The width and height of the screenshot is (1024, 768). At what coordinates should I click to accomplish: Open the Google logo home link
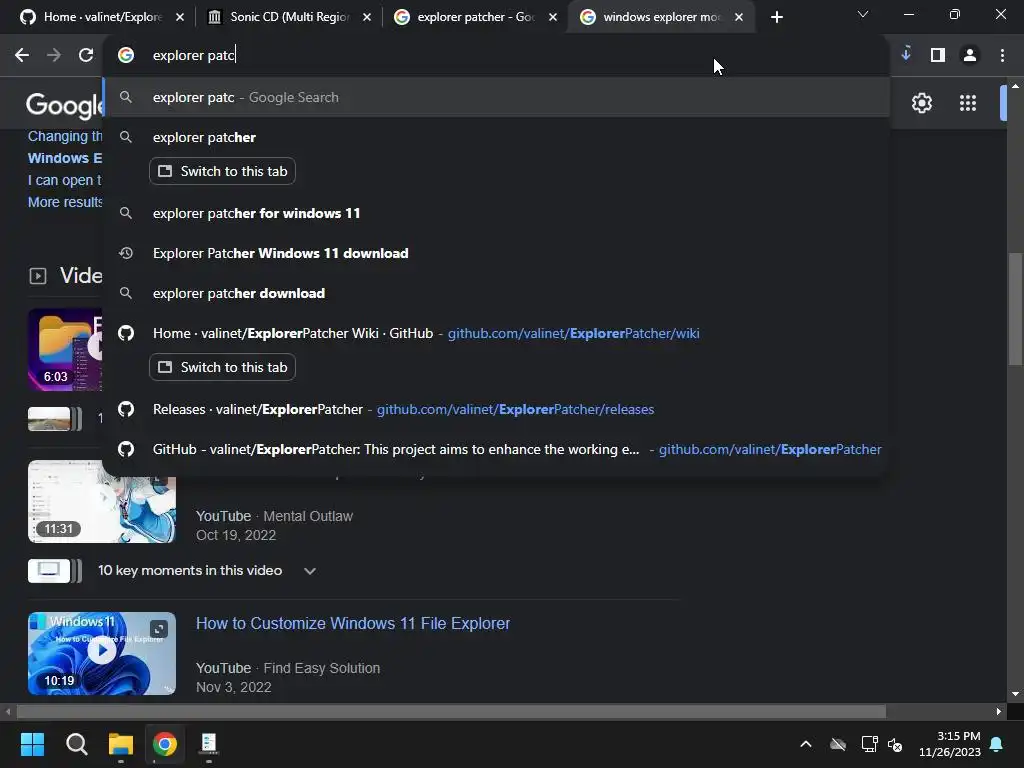(64, 104)
